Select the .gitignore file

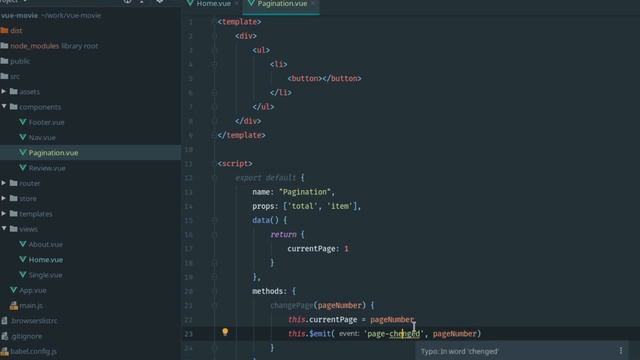click(26, 336)
